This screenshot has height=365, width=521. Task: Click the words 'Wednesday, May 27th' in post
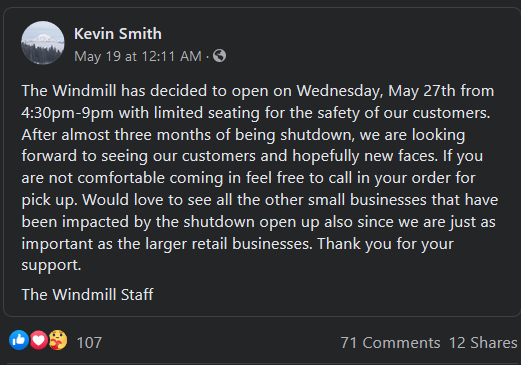coord(376,91)
